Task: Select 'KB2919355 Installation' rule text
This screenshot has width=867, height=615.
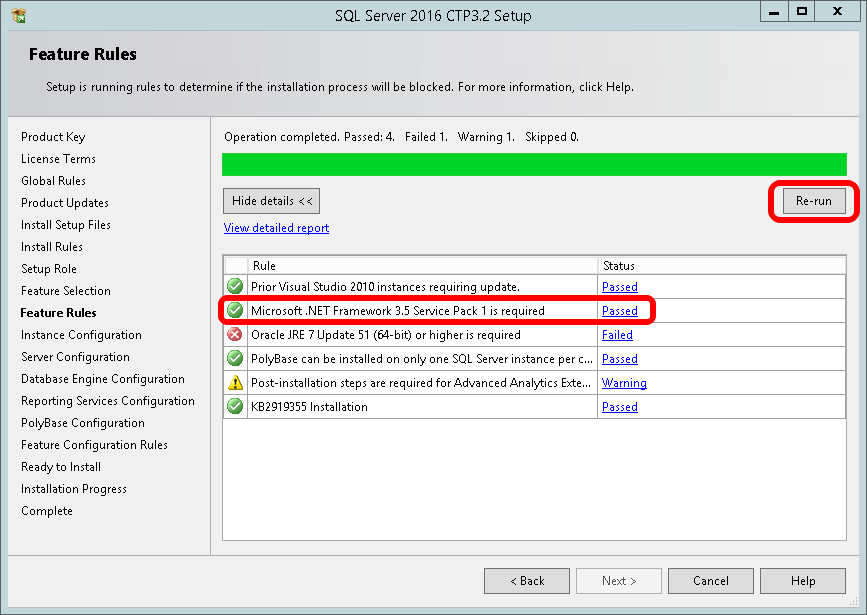Action: pyautogui.click(x=309, y=406)
